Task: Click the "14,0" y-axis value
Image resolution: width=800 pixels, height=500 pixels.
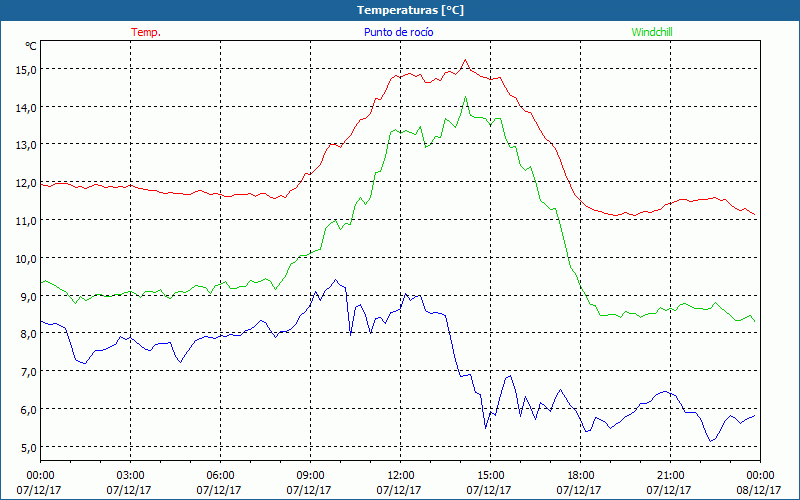Action: (26, 108)
